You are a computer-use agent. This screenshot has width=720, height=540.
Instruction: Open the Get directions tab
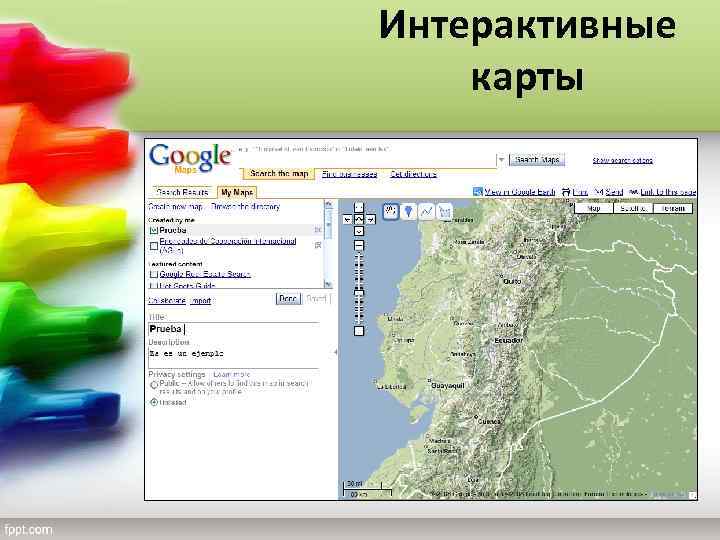413,174
